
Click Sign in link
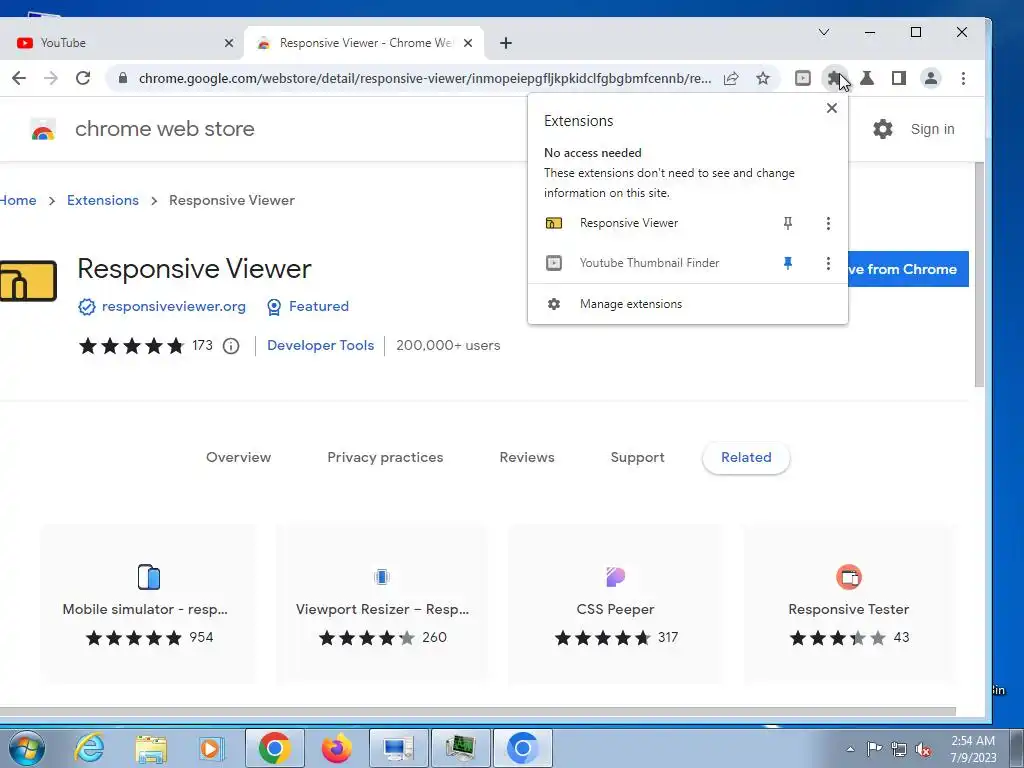pyautogui.click(x=933, y=129)
